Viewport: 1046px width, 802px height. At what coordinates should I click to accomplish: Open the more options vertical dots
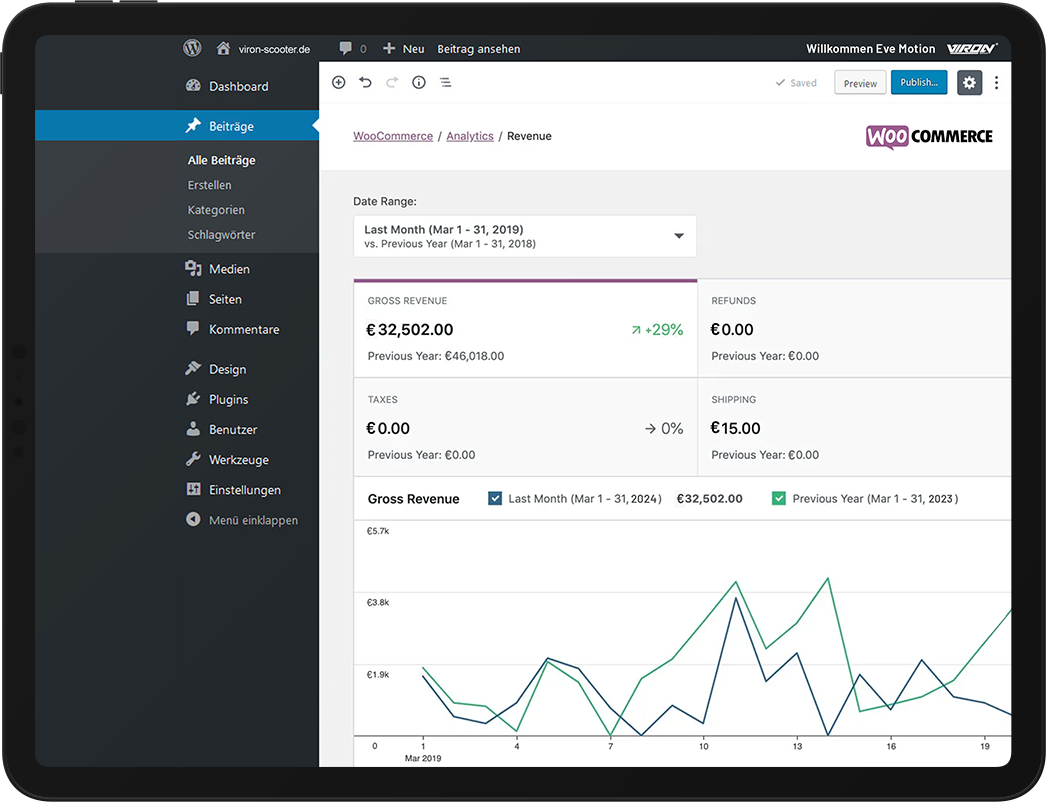(997, 83)
